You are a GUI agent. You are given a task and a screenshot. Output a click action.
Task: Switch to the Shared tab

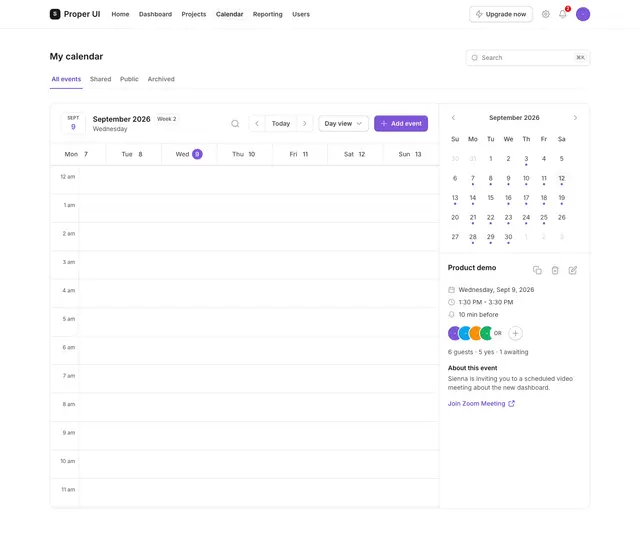click(100, 79)
